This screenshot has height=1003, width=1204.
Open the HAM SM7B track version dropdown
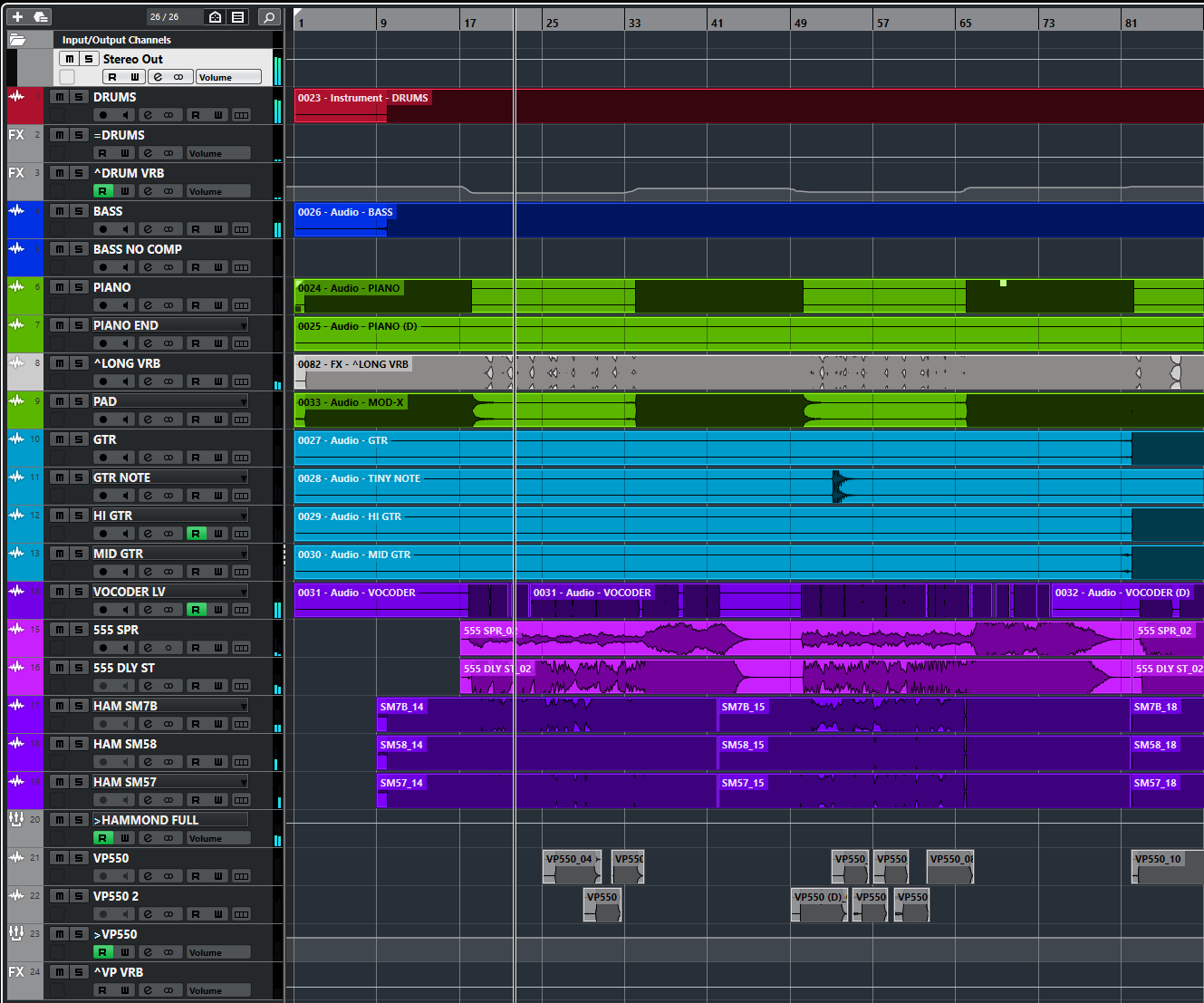pos(243,706)
